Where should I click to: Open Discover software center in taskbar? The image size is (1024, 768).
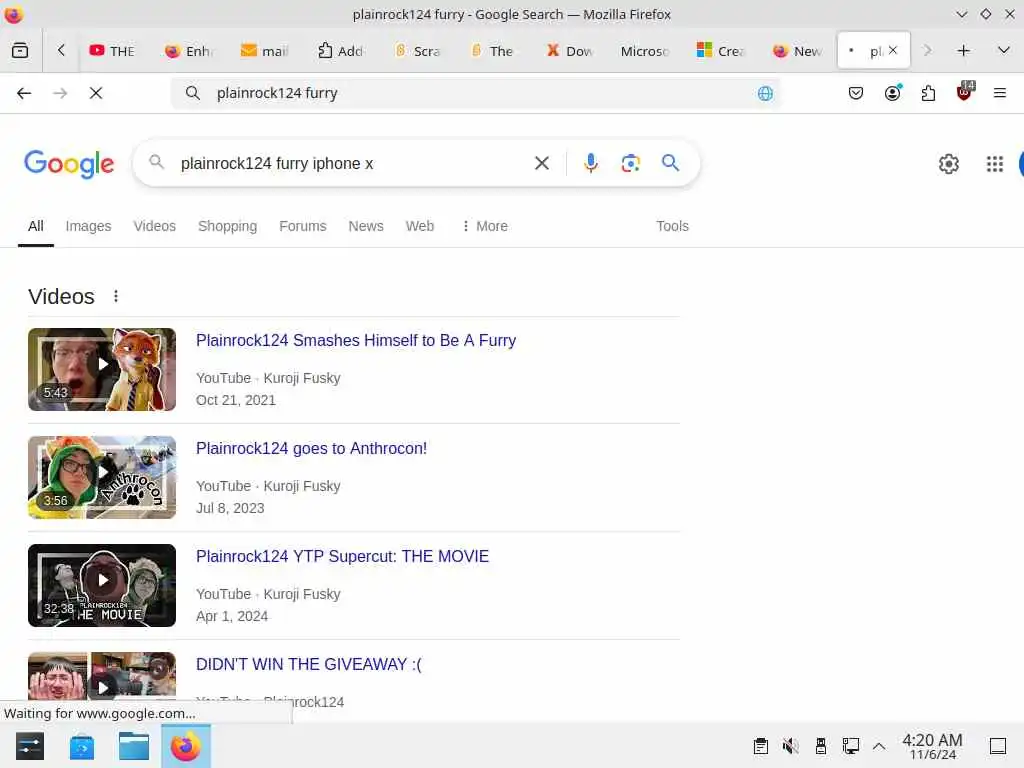[82, 746]
